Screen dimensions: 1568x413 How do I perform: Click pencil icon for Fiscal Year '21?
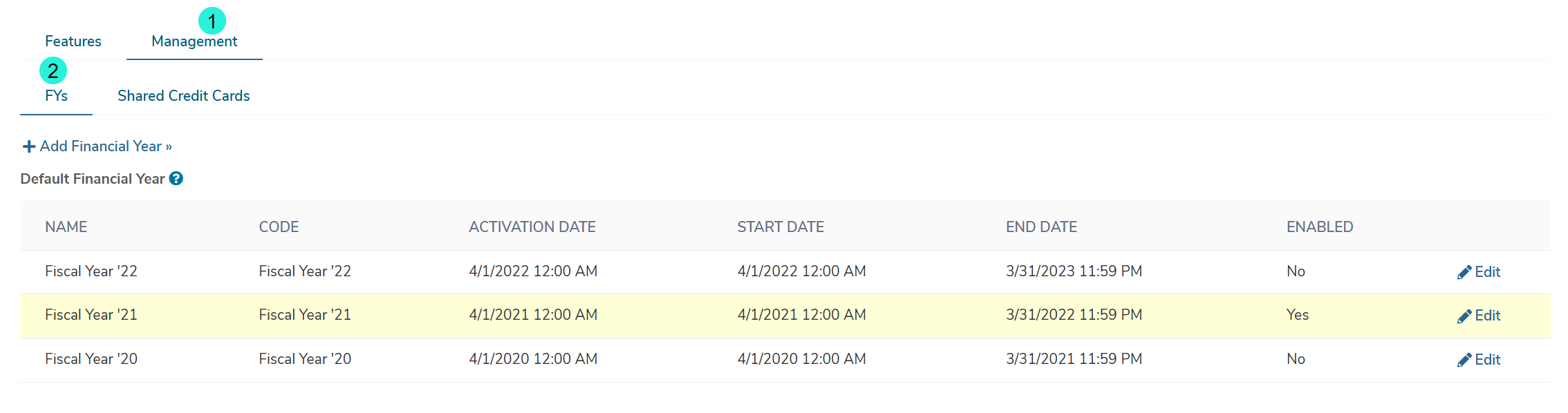[1464, 316]
